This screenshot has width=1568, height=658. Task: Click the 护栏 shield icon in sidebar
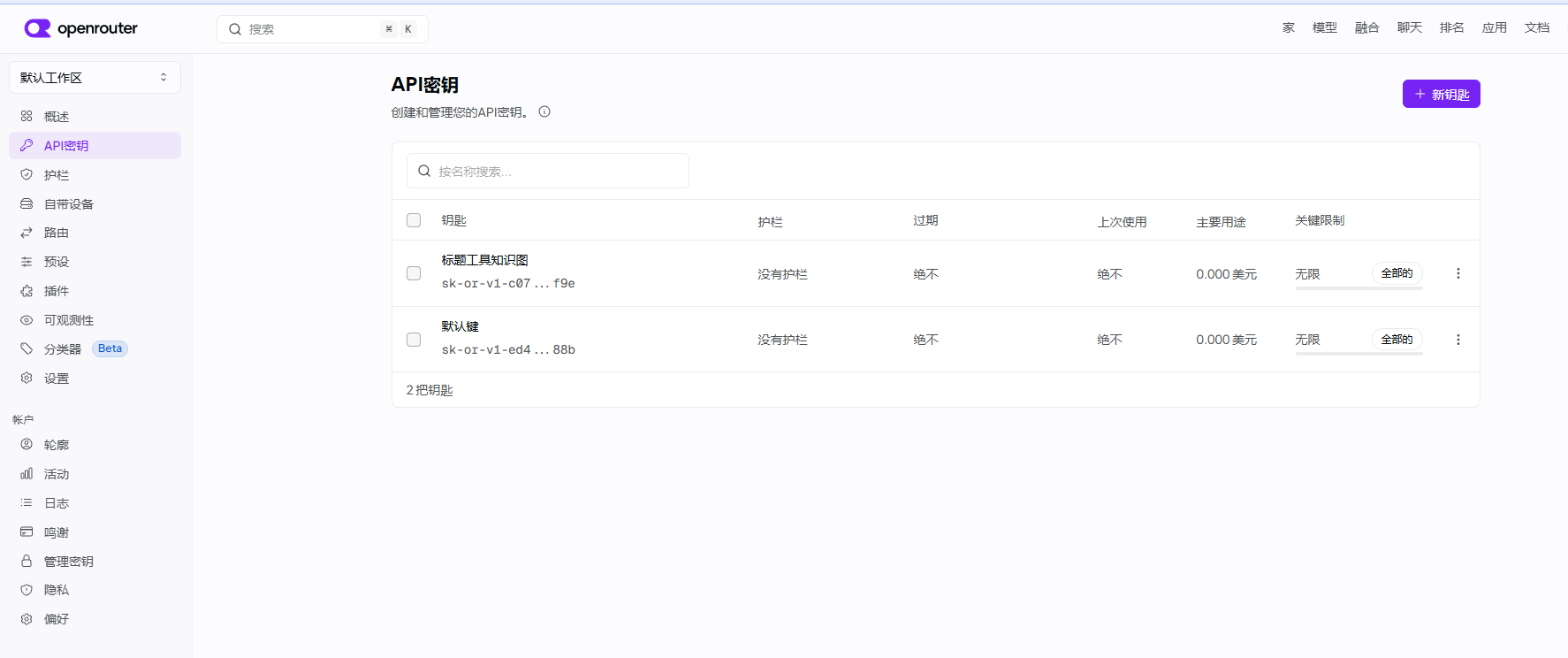tap(27, 174)
